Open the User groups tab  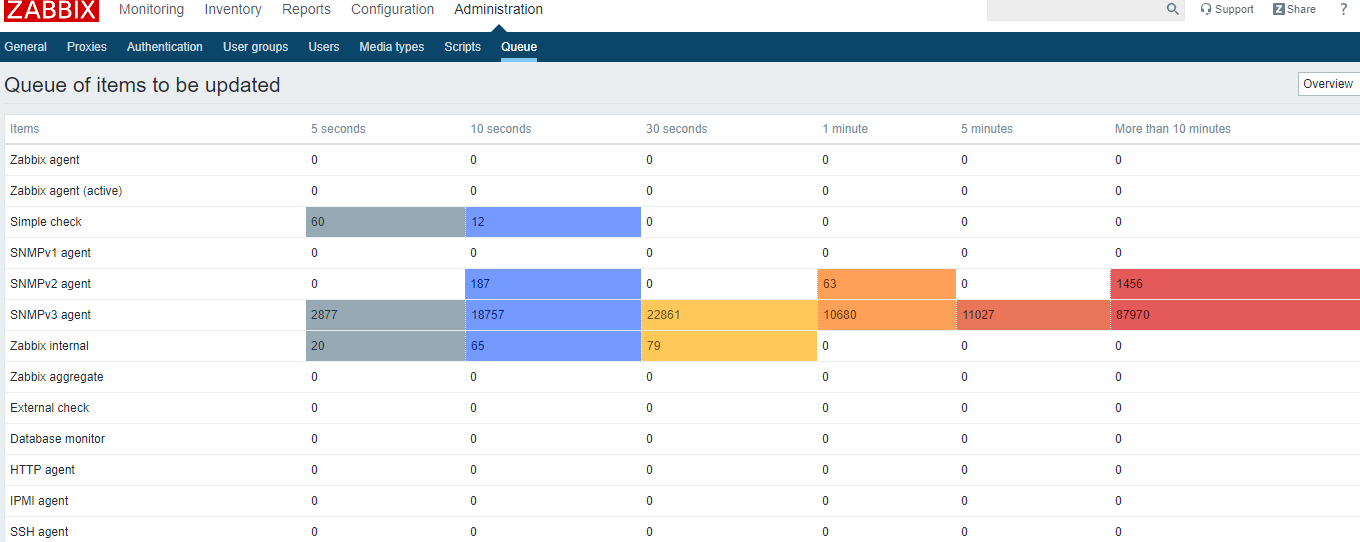255,47
